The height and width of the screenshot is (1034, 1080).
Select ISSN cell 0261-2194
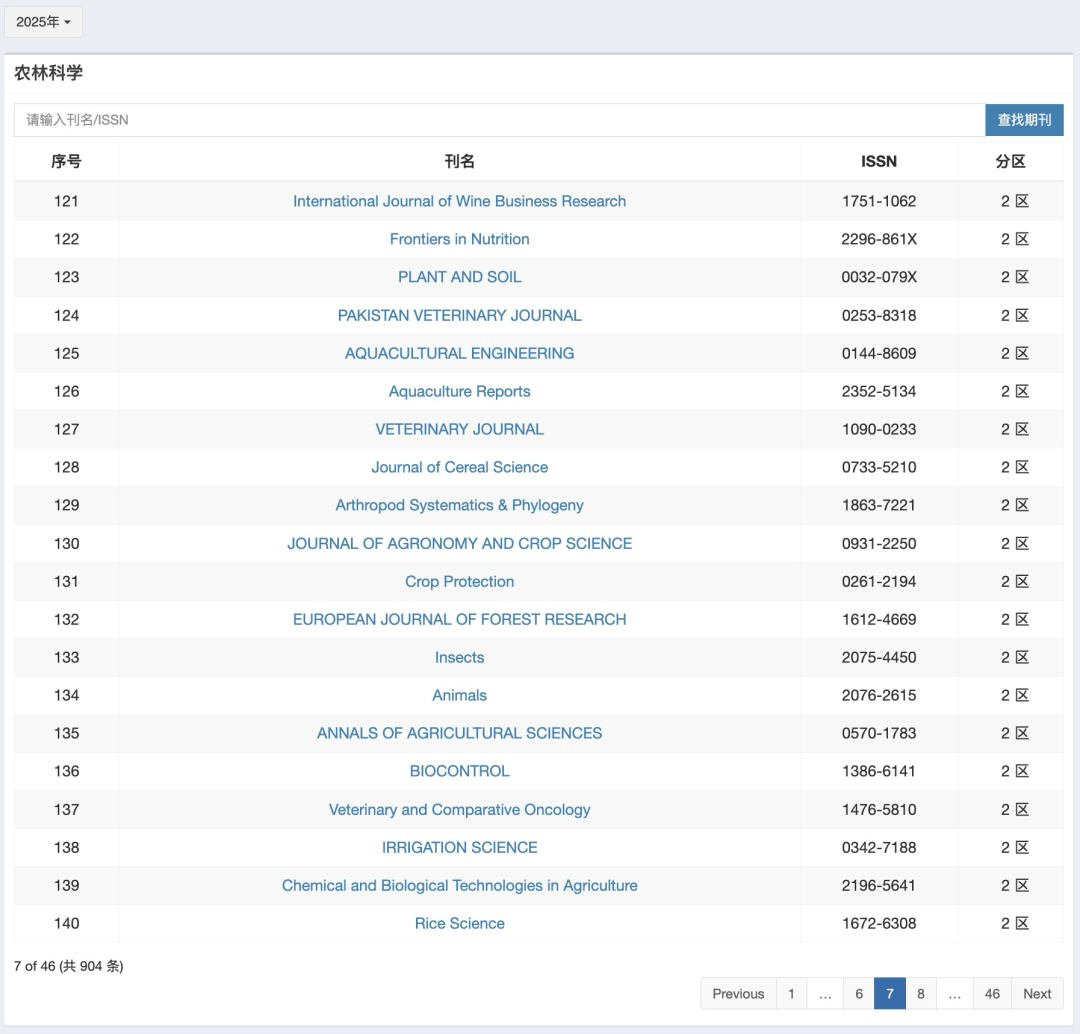click(x=879, y=581)
